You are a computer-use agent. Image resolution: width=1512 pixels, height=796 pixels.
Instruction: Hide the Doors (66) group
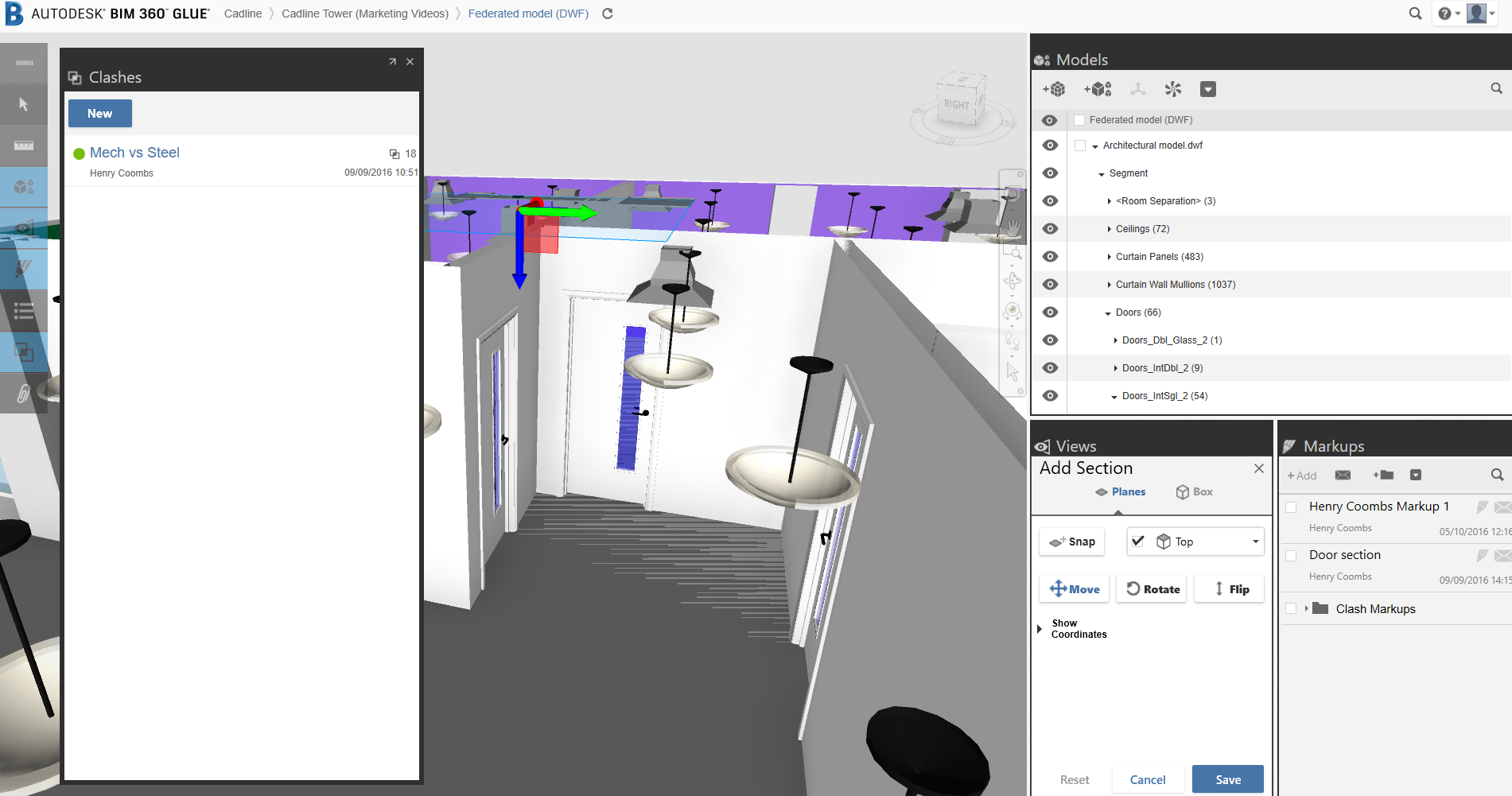[1050, 313]
